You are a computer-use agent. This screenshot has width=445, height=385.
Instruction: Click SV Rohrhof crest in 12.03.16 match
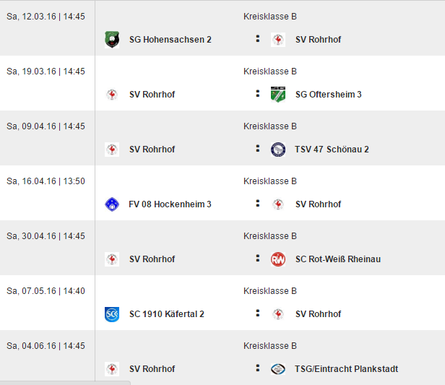278,40
